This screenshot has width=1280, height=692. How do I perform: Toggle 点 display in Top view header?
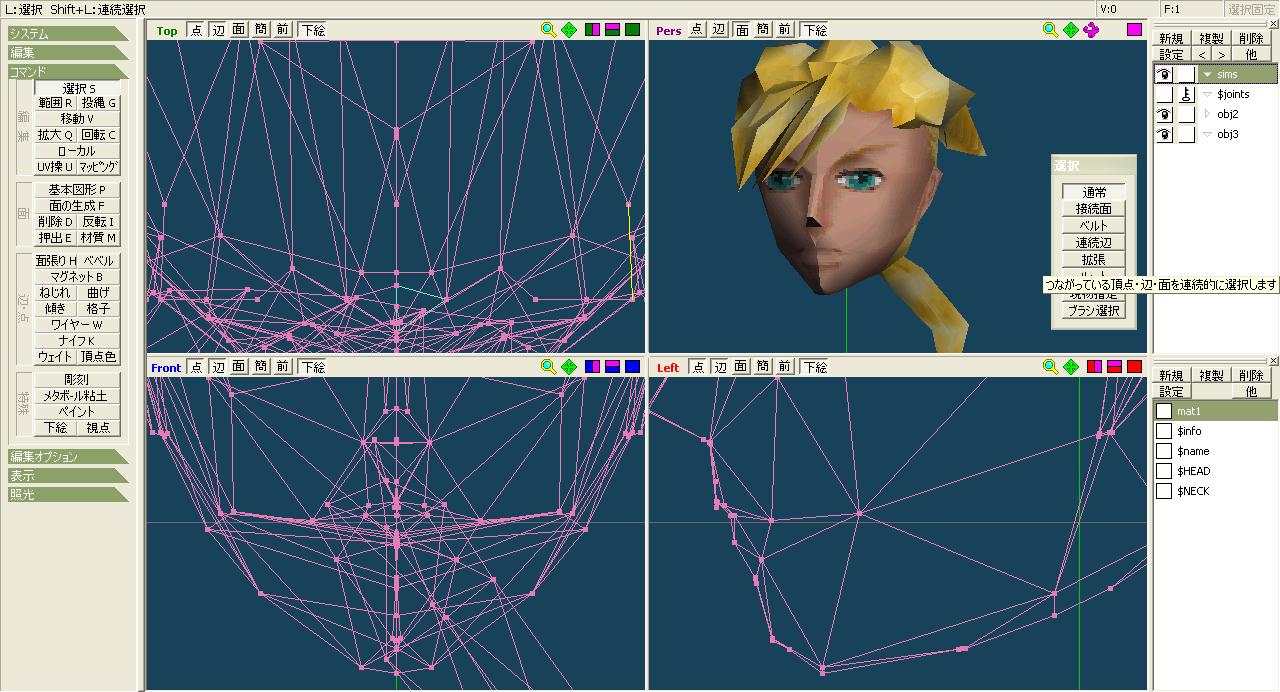coord(196,30)
